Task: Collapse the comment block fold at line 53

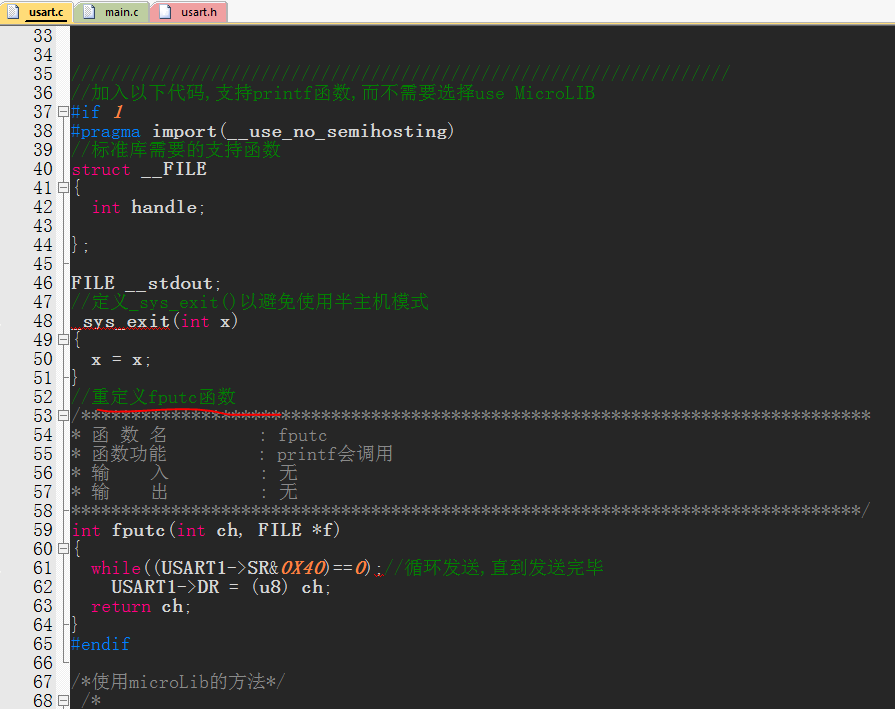Action: 63,416
